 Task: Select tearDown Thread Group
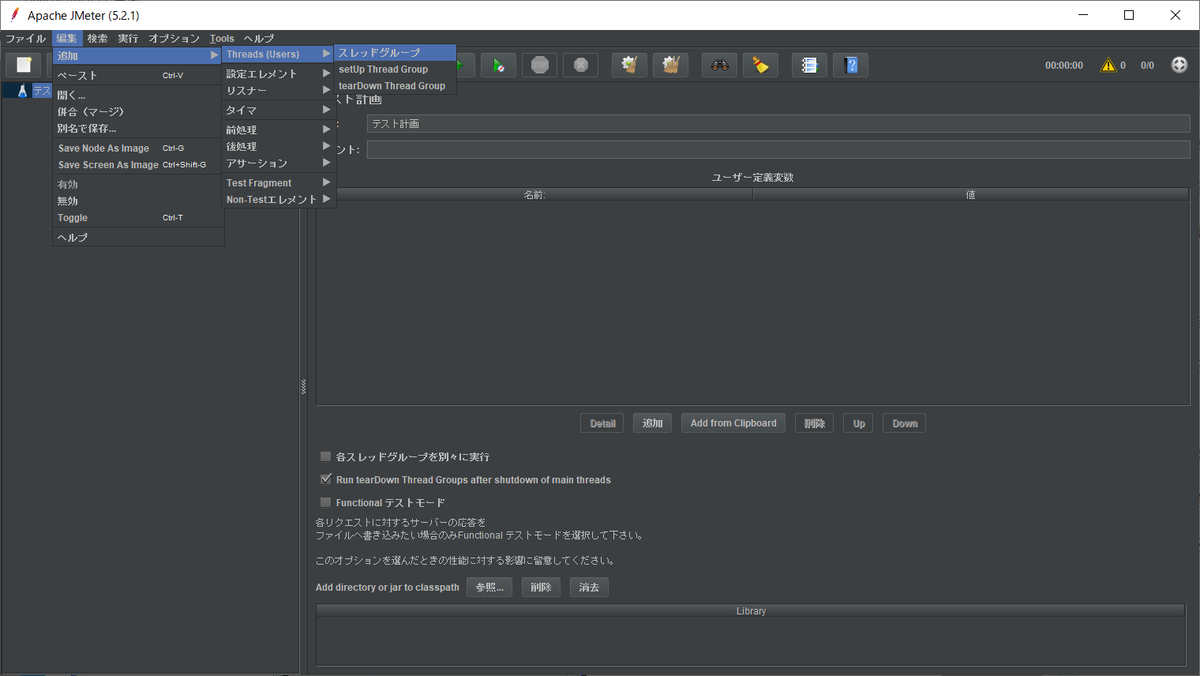point(396,86)
